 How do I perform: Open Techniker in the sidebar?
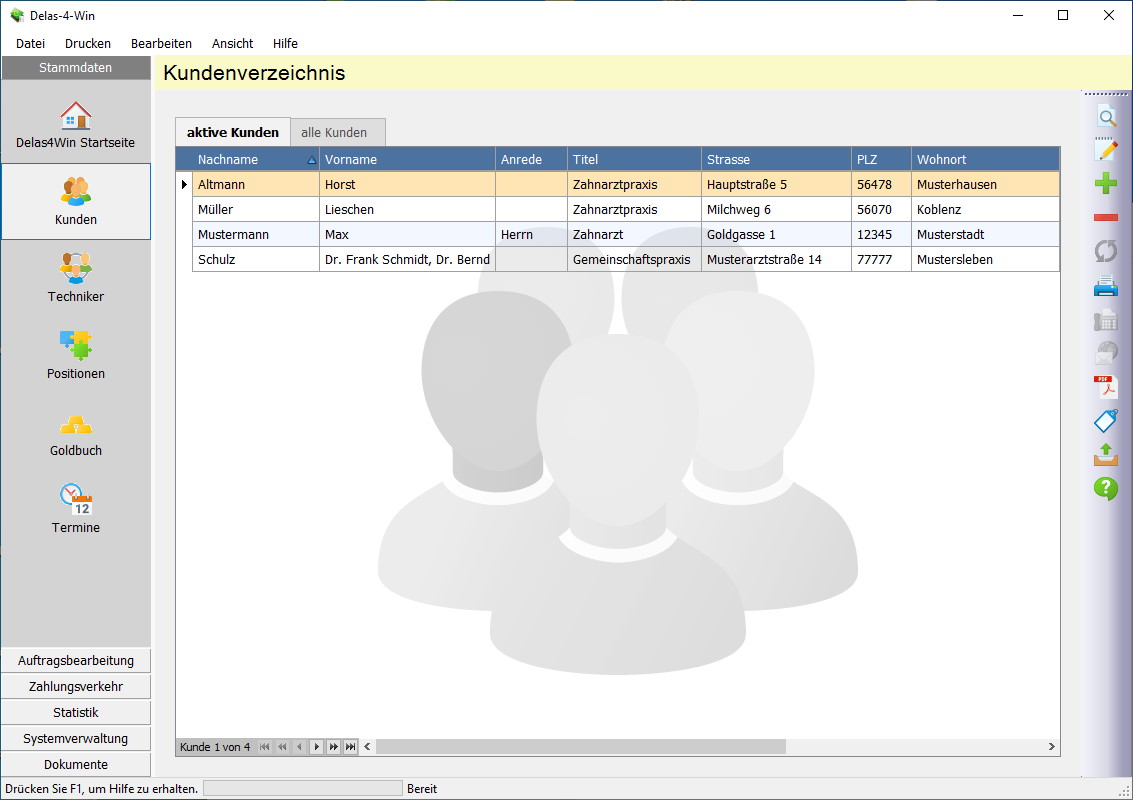[76, 277]
